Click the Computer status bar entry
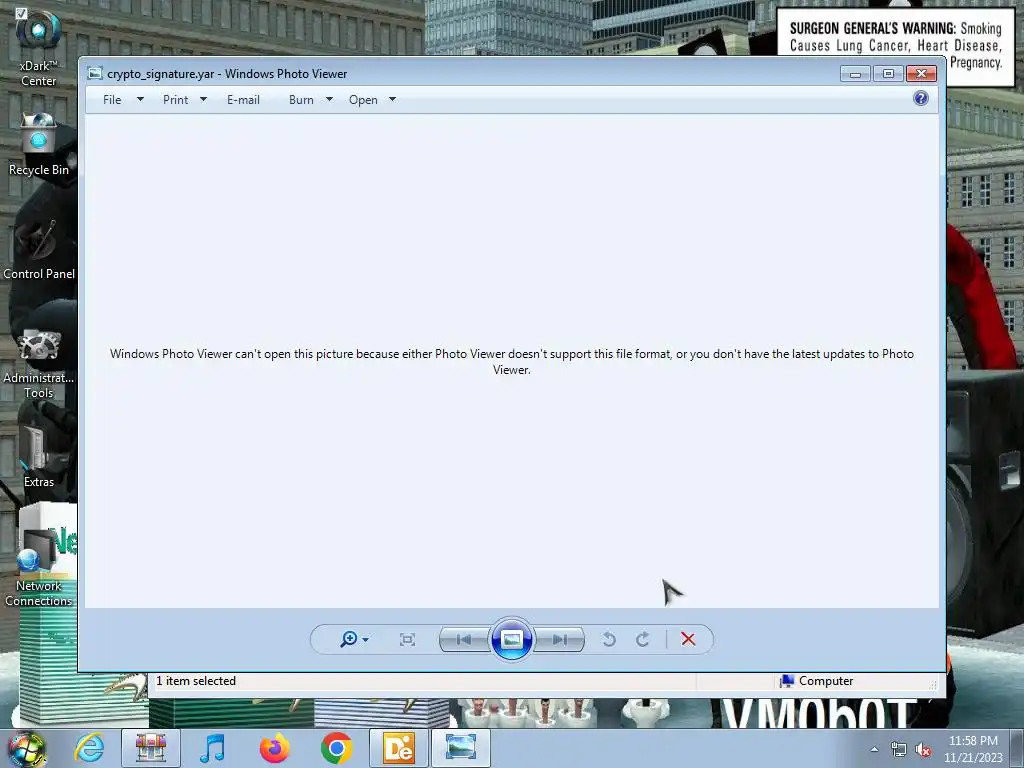1024x768 pixels. click(x=817, y=680)
